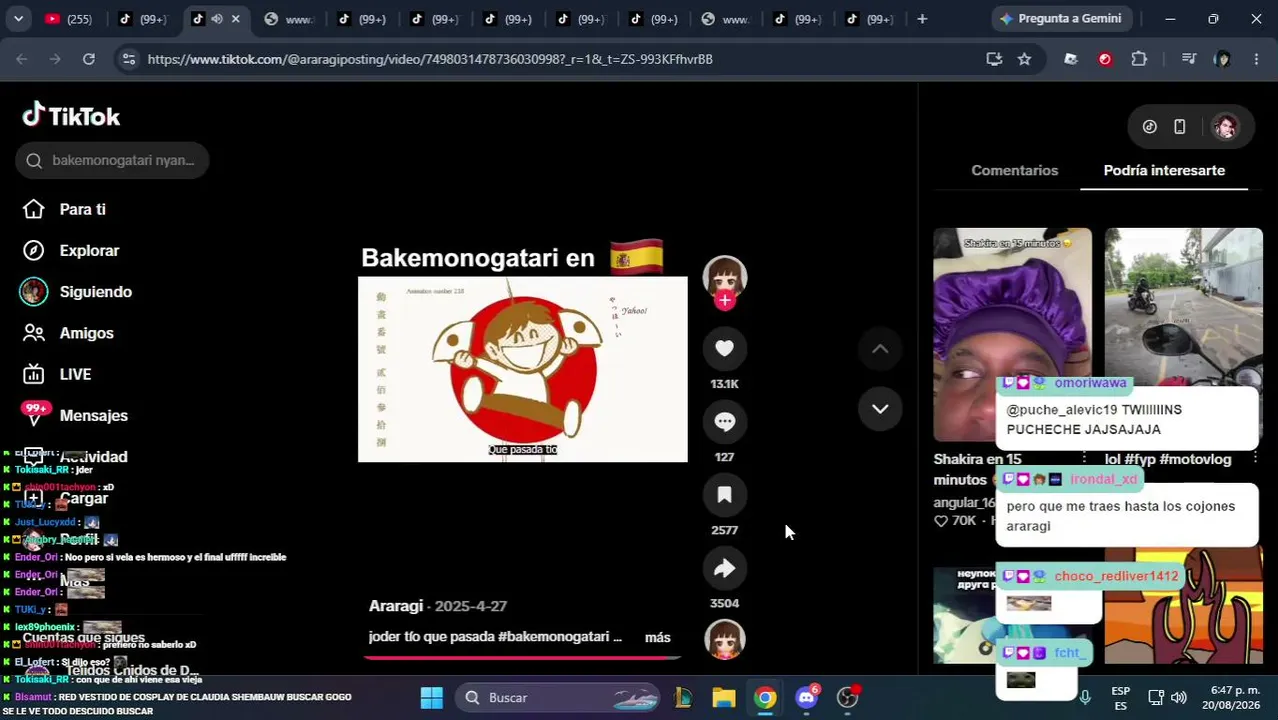Open the spinning sound disc avatar
1278x720 pixels.
click(724, 640)
